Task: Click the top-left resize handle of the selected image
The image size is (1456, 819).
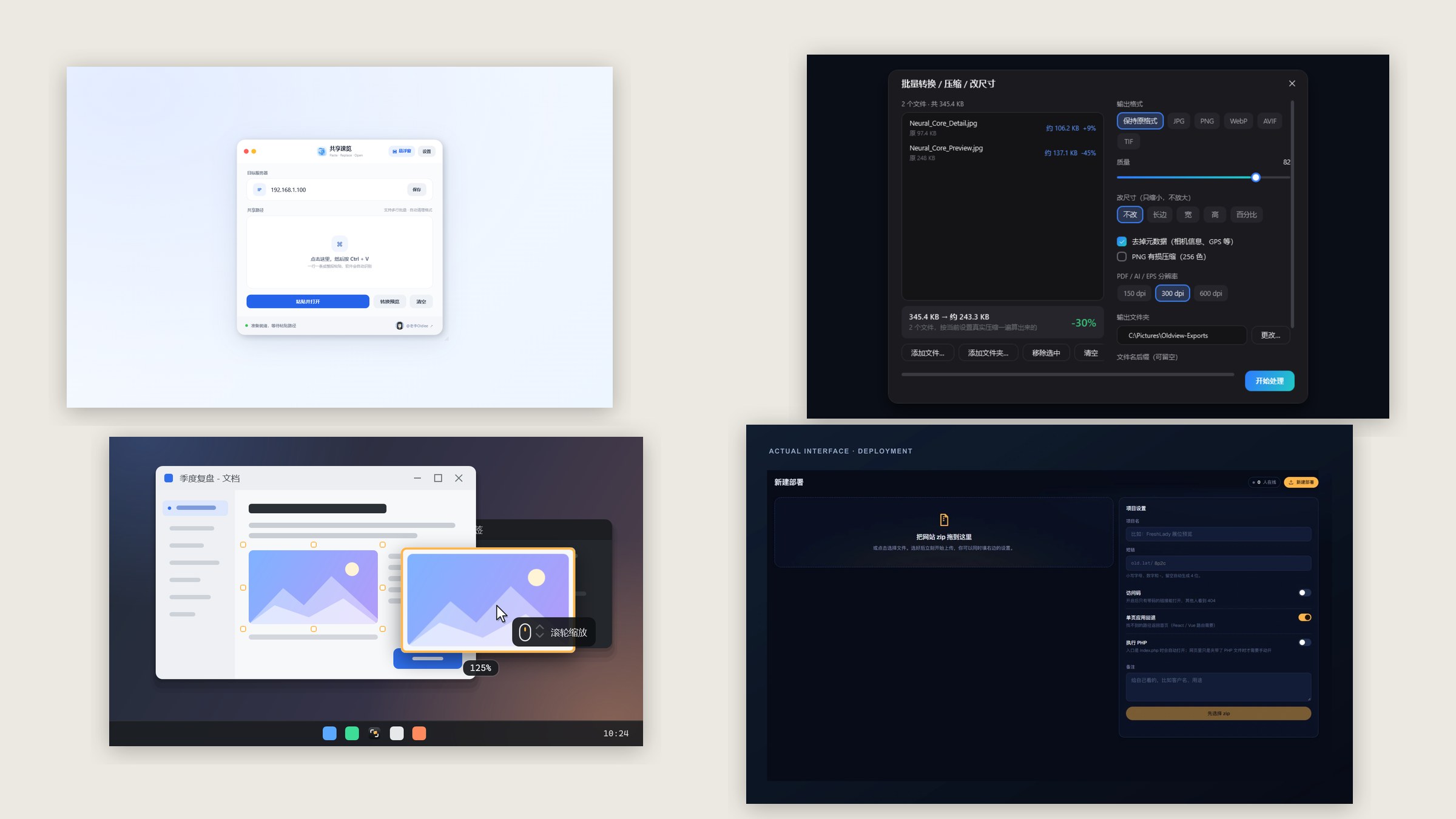Action: (x=243, y=545)
